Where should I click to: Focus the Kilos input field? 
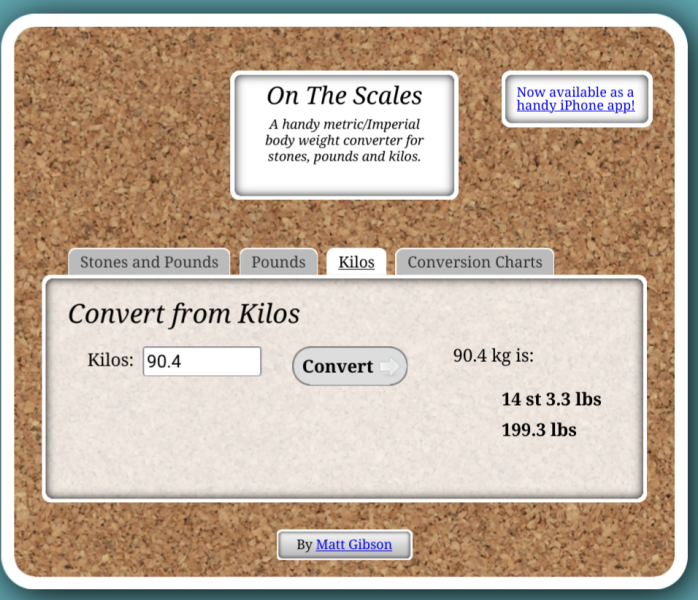click(202, 362)
